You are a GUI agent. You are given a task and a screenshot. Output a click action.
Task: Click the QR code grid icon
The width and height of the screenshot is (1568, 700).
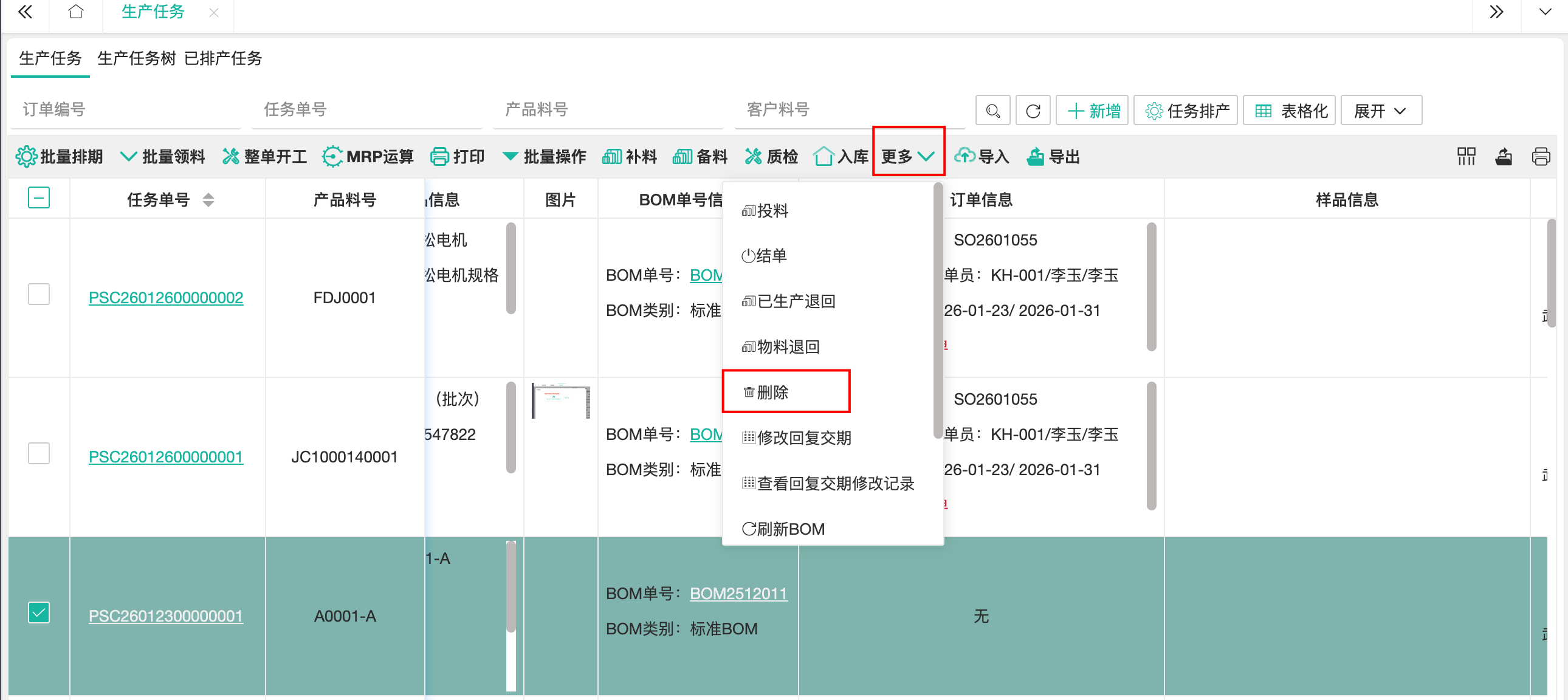tap(1466, 156)
